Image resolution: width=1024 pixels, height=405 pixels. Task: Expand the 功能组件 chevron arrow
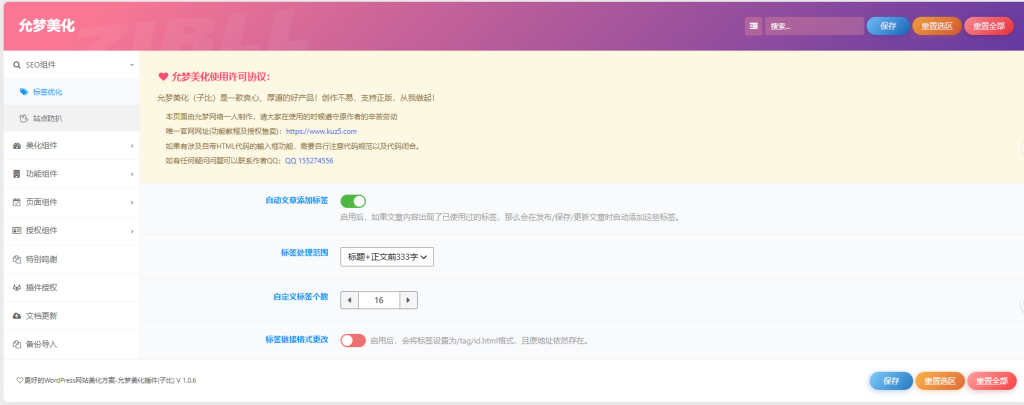tap(132, 174)
